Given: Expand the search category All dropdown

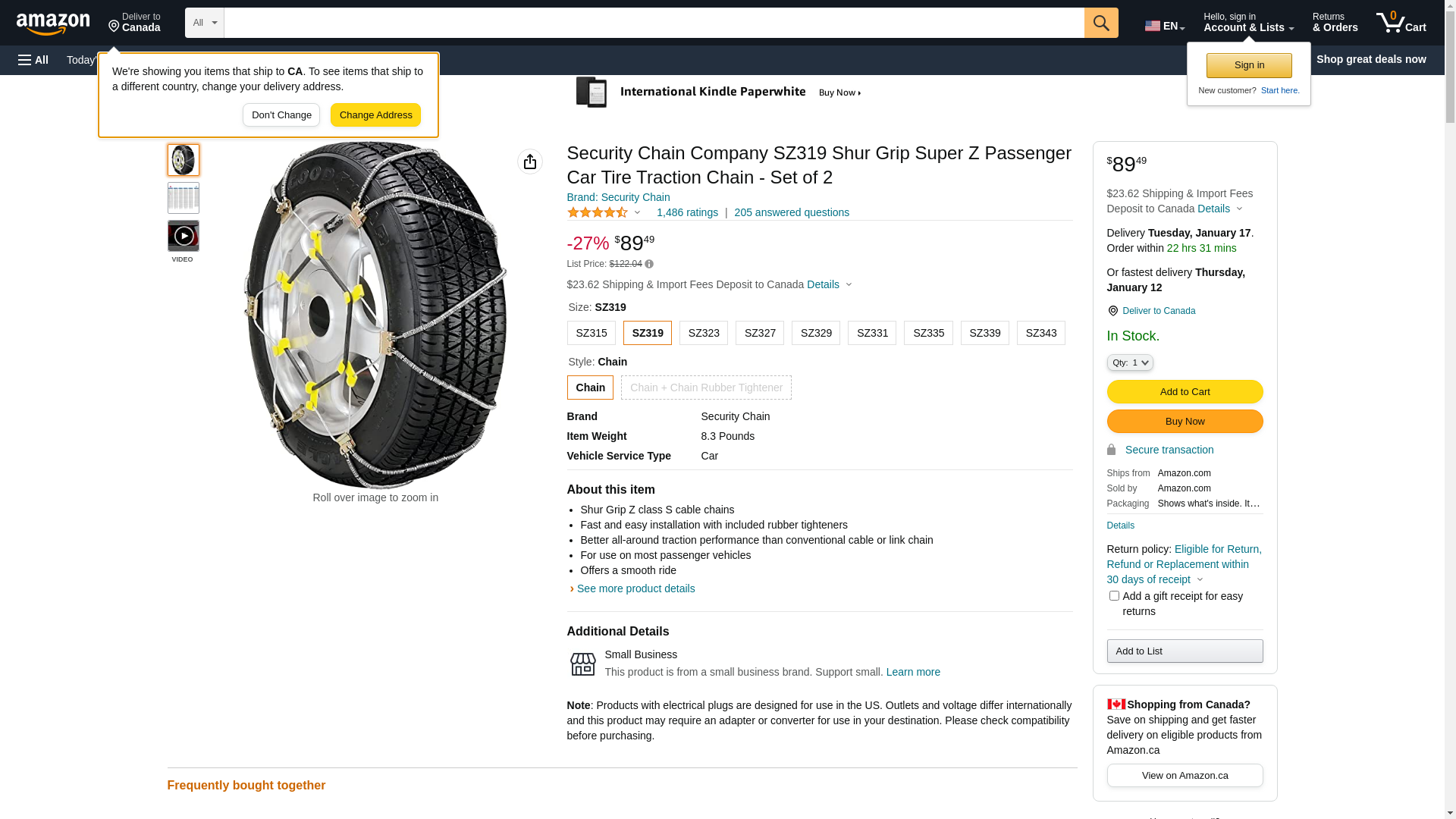Looking at the screenshot, I should 205,23.
